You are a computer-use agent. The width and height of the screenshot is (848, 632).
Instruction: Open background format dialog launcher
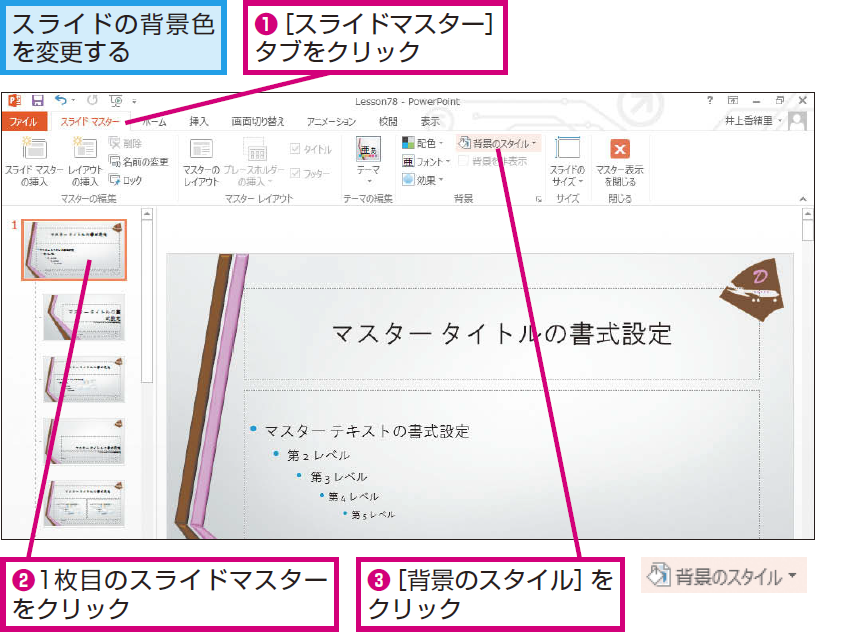tap(539, 199)
